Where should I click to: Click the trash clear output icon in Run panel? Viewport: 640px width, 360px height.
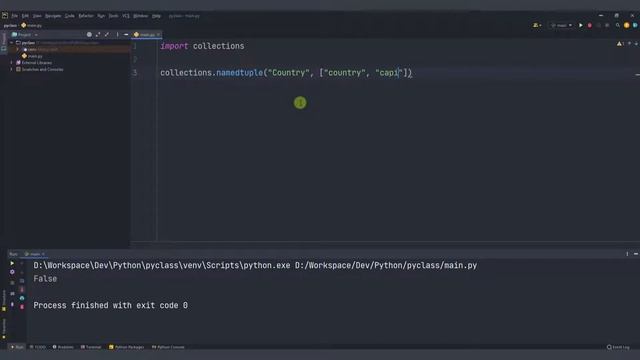[x=22, y=307]
